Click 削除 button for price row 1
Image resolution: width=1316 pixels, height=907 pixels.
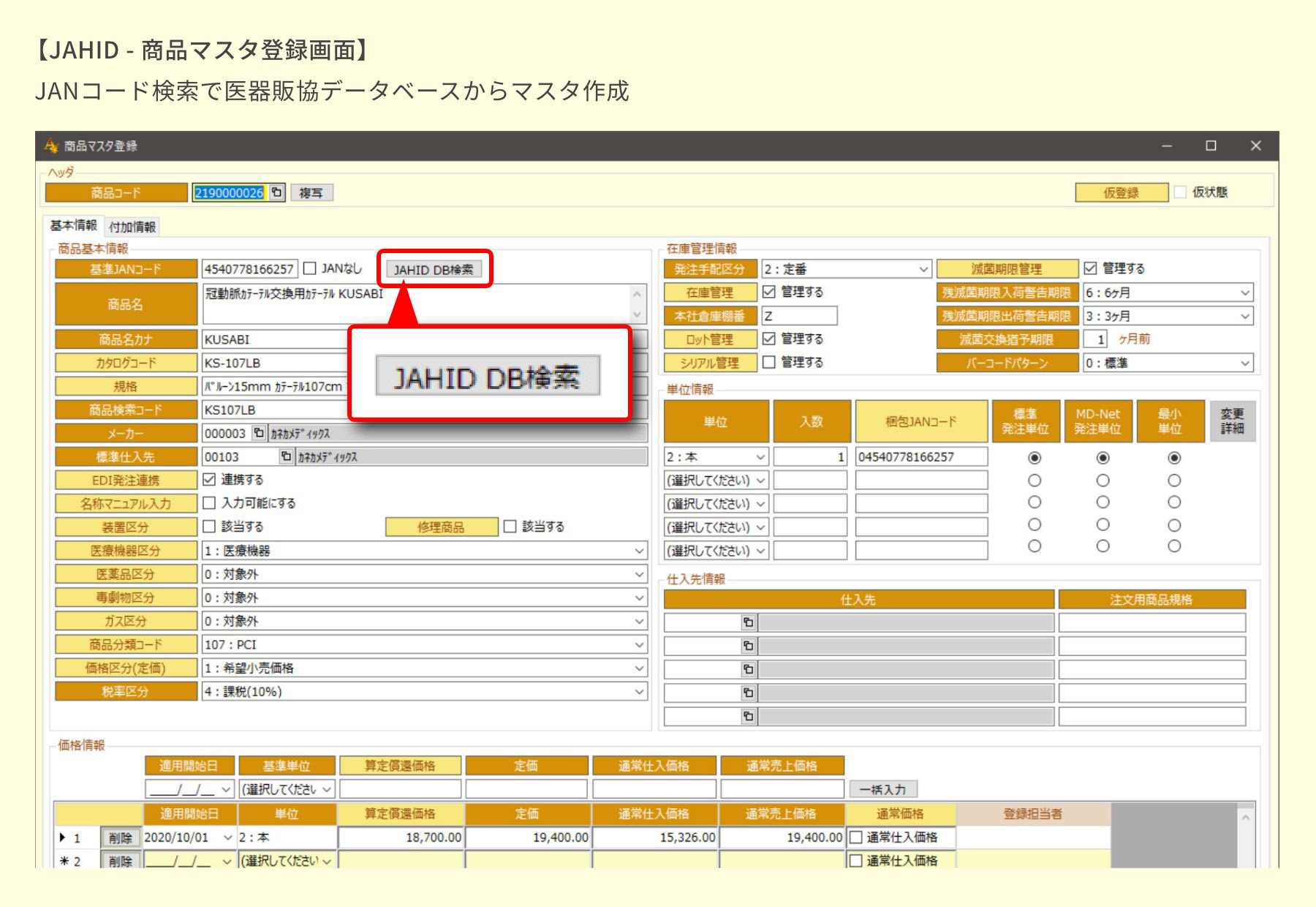coord(121,838)
